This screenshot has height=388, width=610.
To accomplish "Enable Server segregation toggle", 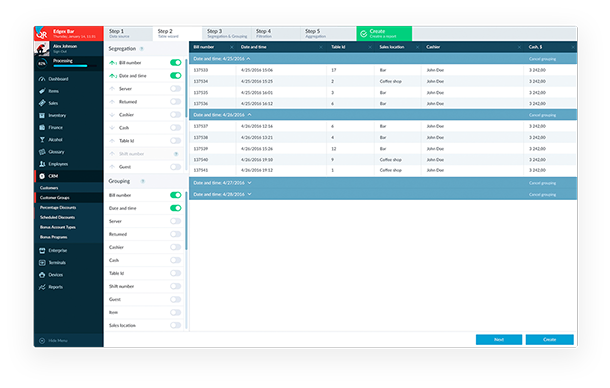I will [x=176, y=89].
